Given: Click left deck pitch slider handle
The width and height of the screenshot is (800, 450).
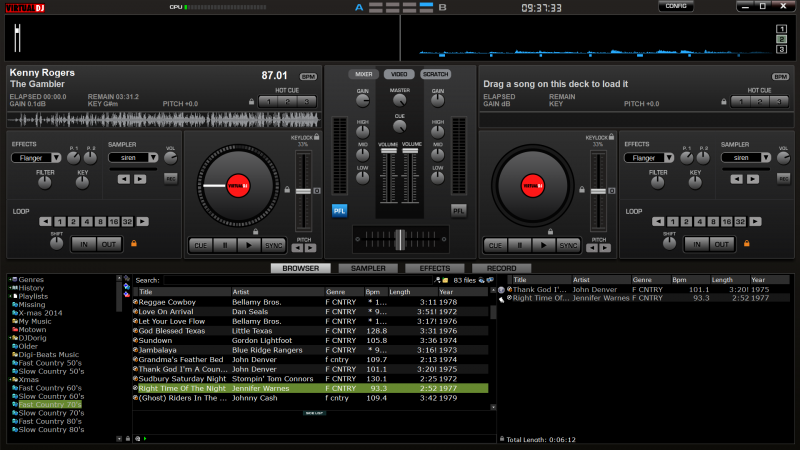Looking at the screenshot, I should click(x=303, y=191).
